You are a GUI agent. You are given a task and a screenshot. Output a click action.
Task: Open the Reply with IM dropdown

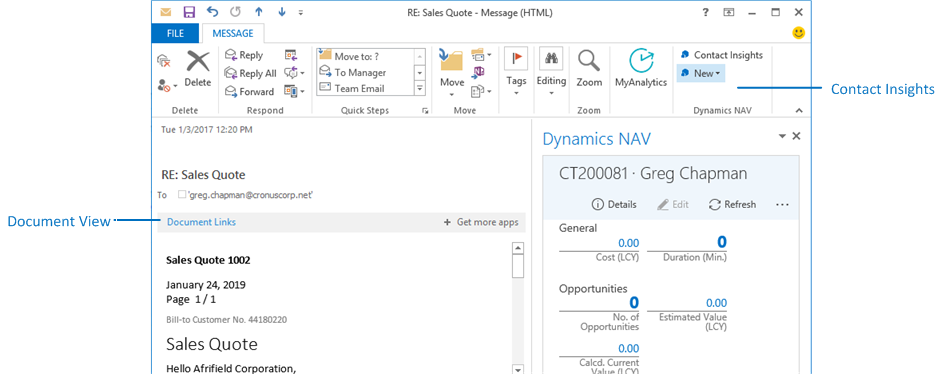[x=294, y=73]
